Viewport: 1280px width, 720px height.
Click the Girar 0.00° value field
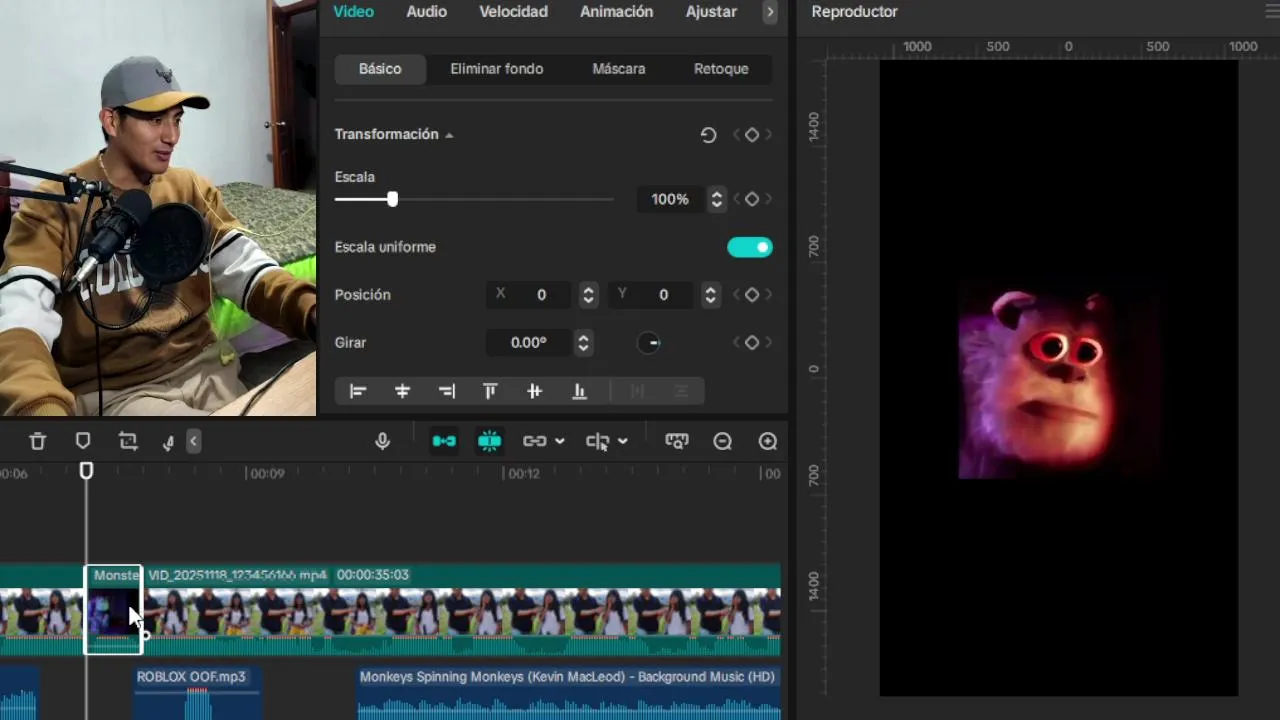[528, 342]
